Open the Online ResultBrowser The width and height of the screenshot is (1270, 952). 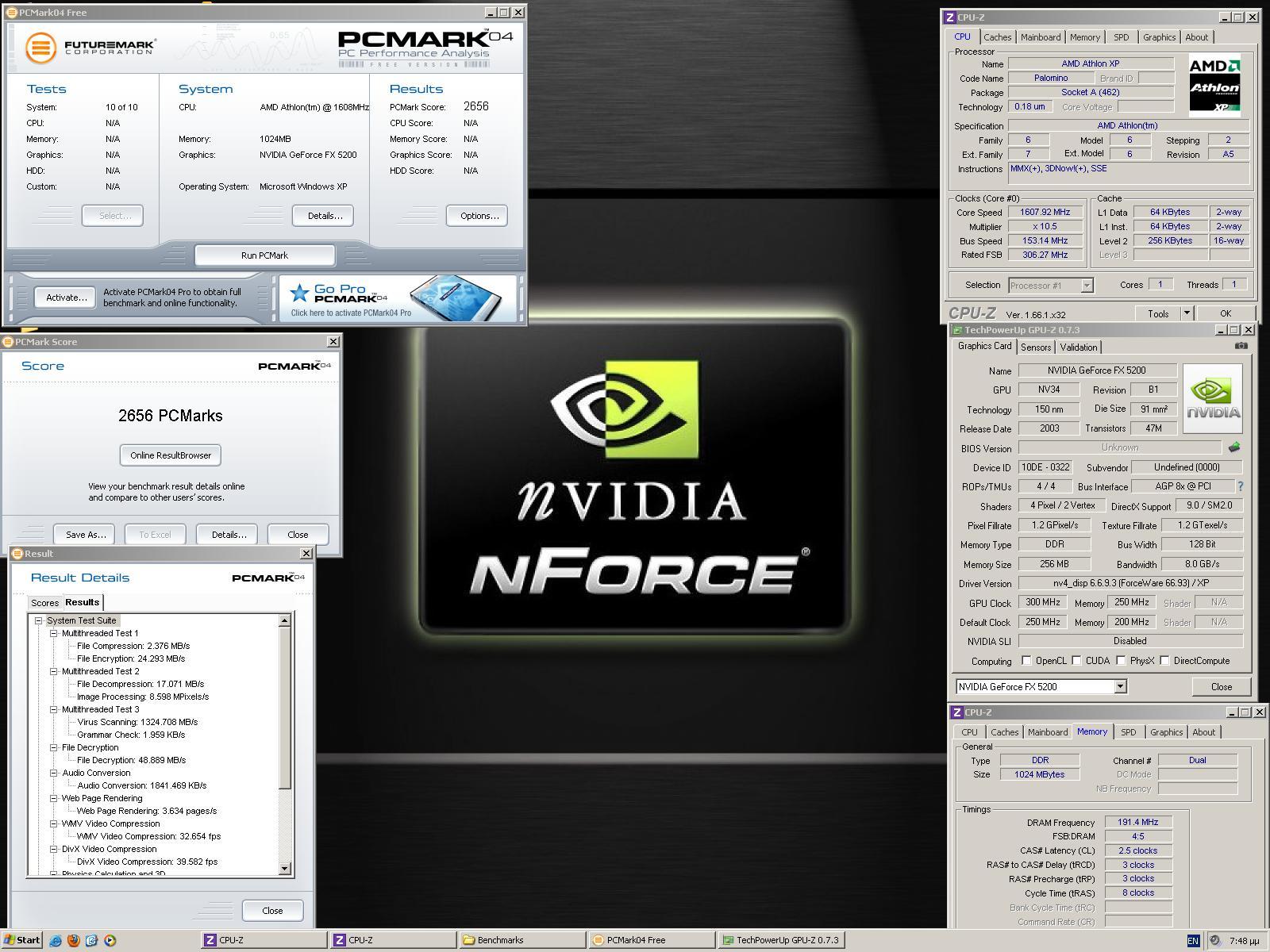click(171, 455)
